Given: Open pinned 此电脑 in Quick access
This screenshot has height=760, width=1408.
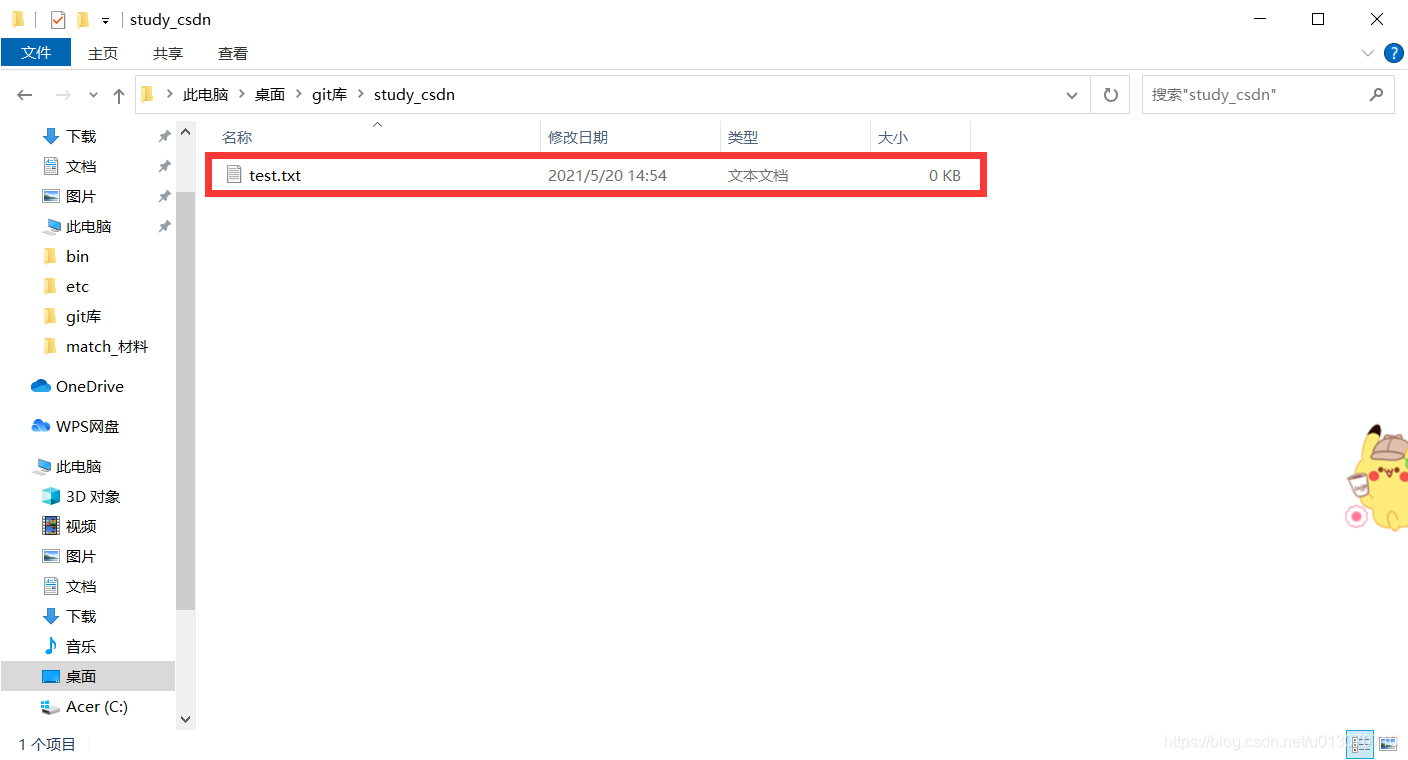Looking at the screenshot, I should pos(88,226).
